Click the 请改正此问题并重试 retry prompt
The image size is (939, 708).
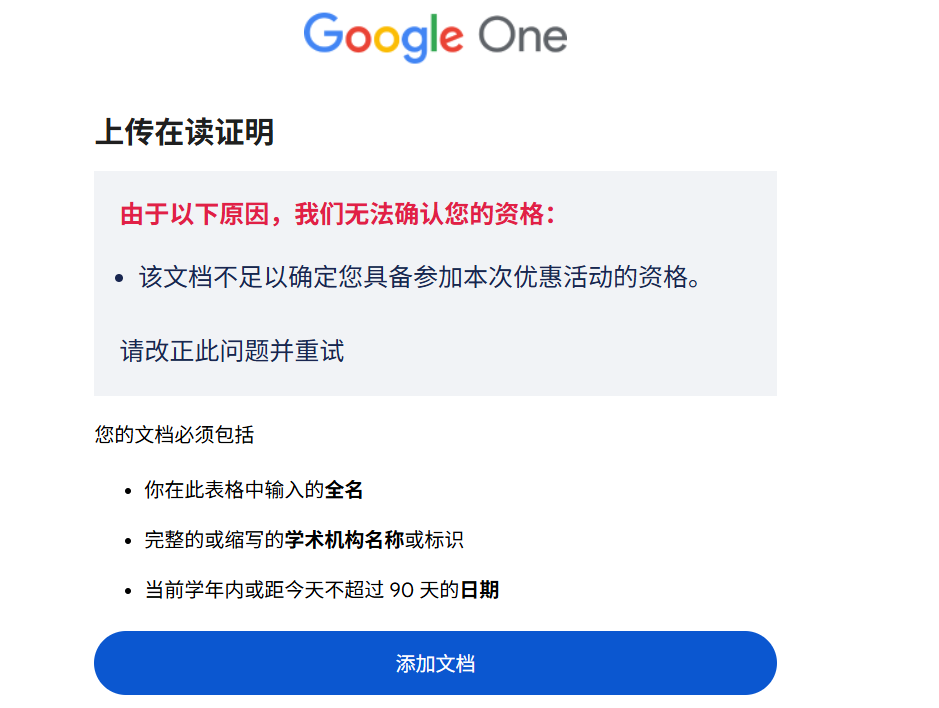point(230,352)
